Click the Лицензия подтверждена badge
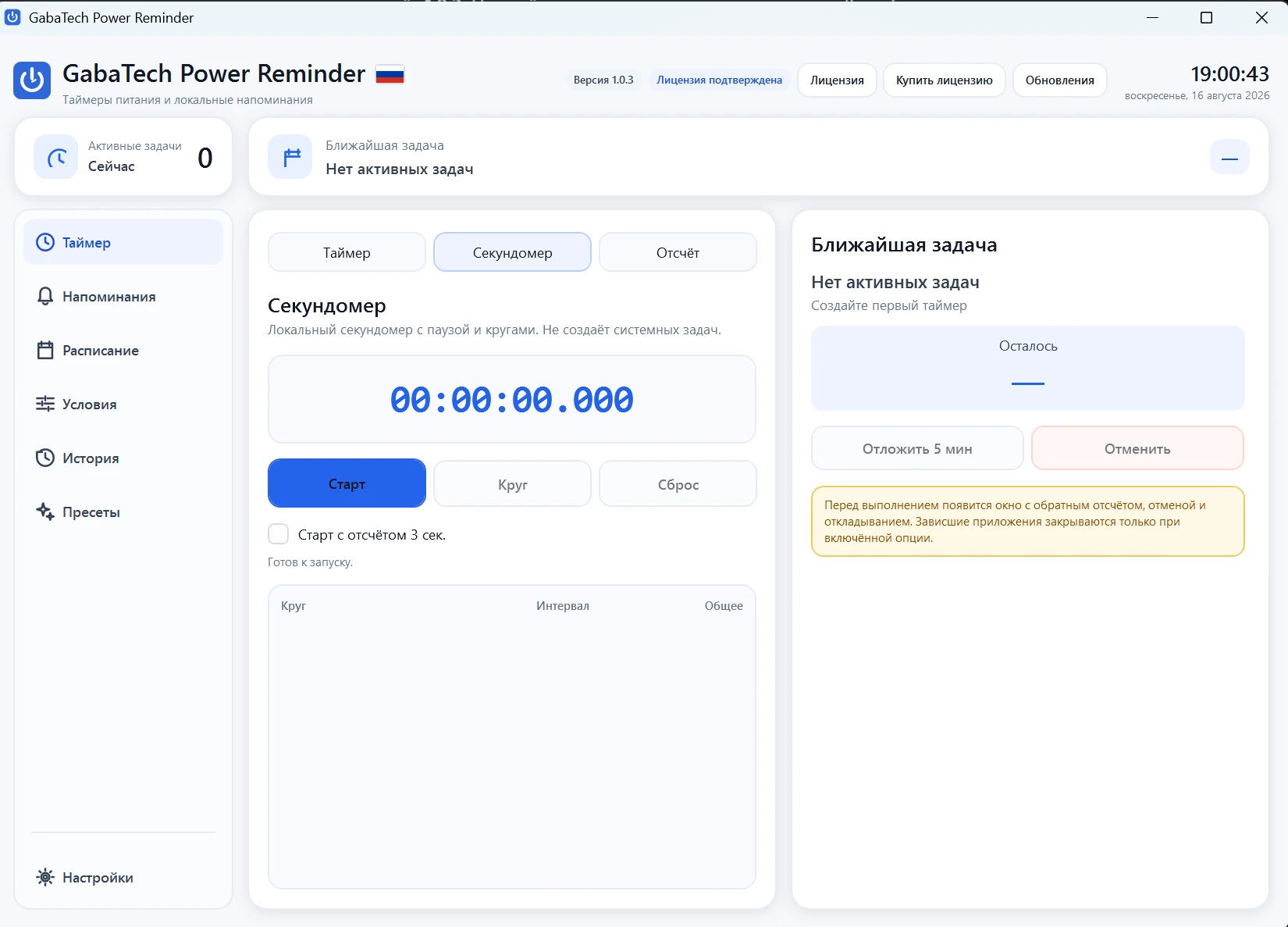Image resolution: width=1288 pixels, height=927 pixels. pyautogui.click(x=719, y=80)
